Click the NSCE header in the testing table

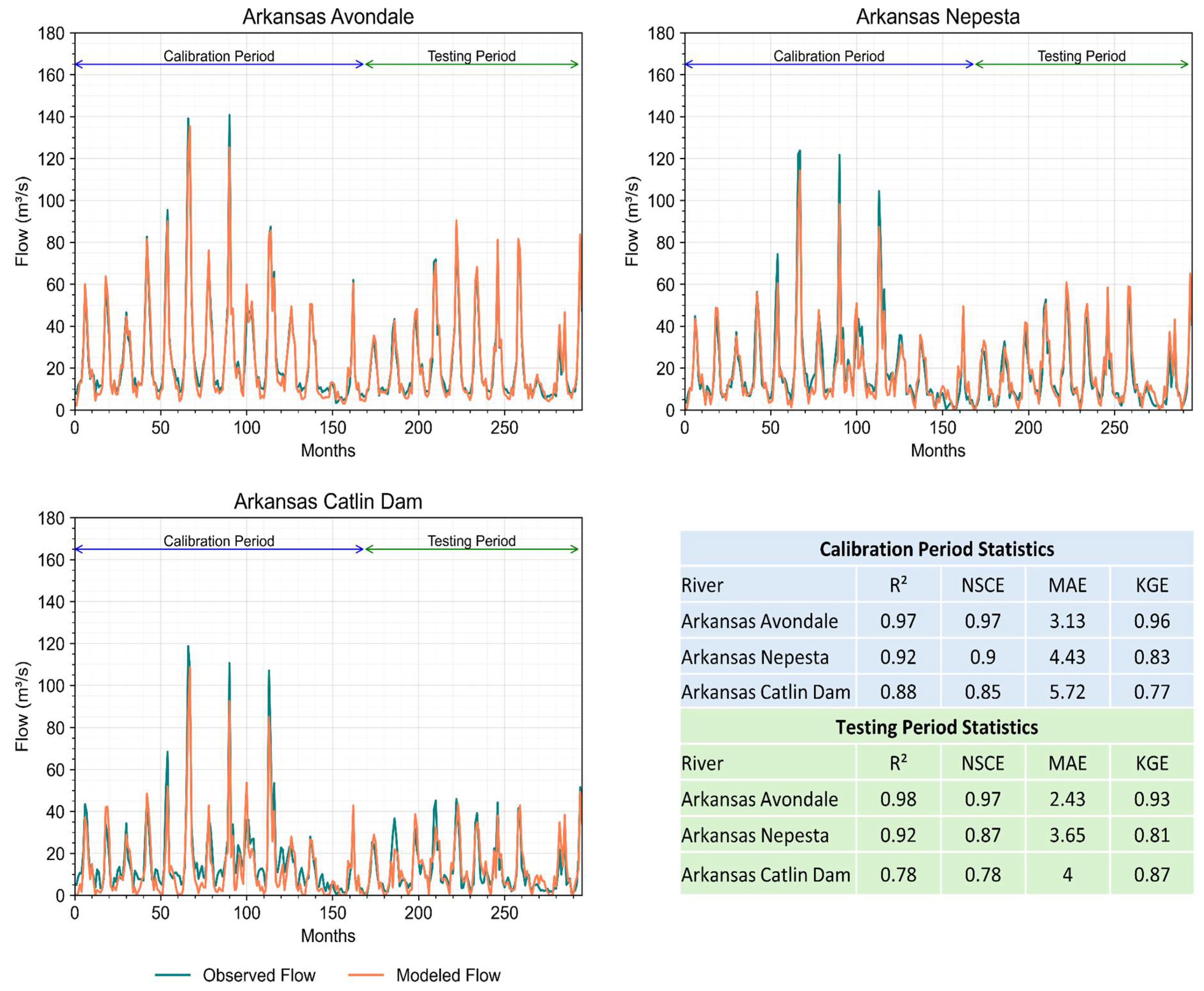tap(983, 763)
